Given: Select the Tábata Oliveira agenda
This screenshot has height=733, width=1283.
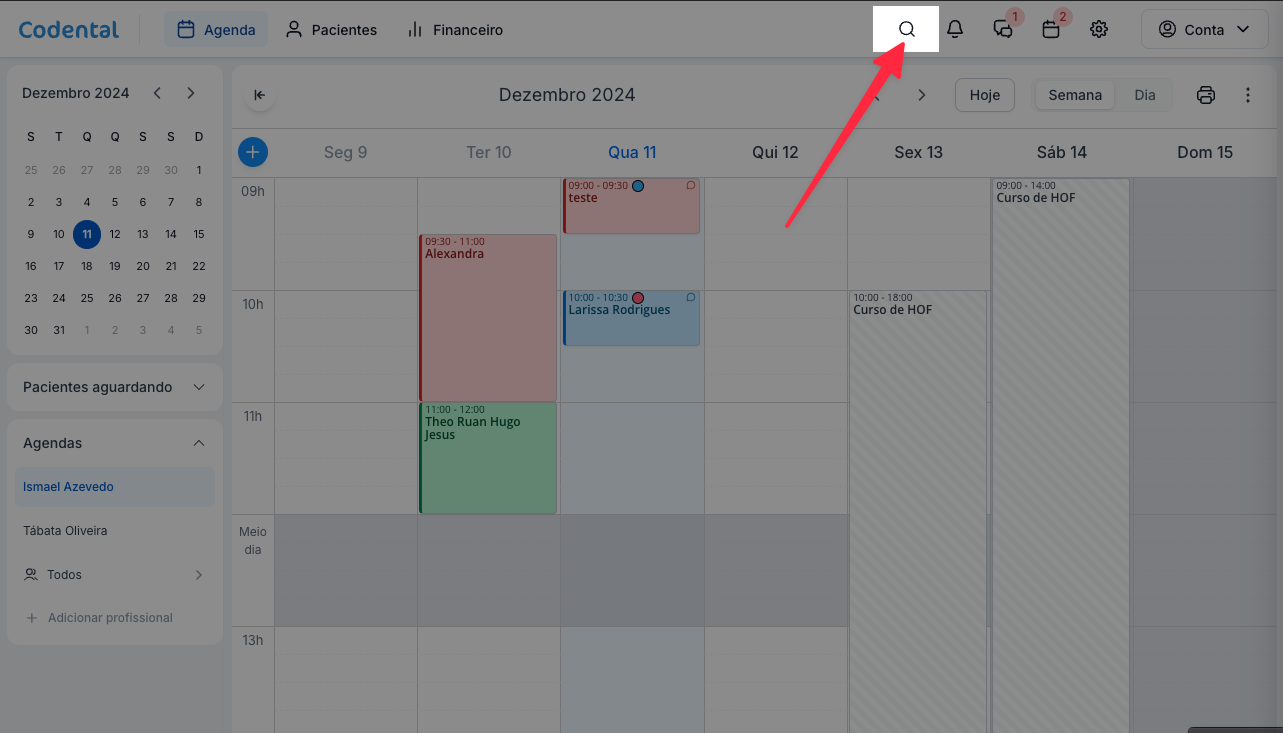Looking at the screenshot, I should [65, 531].
